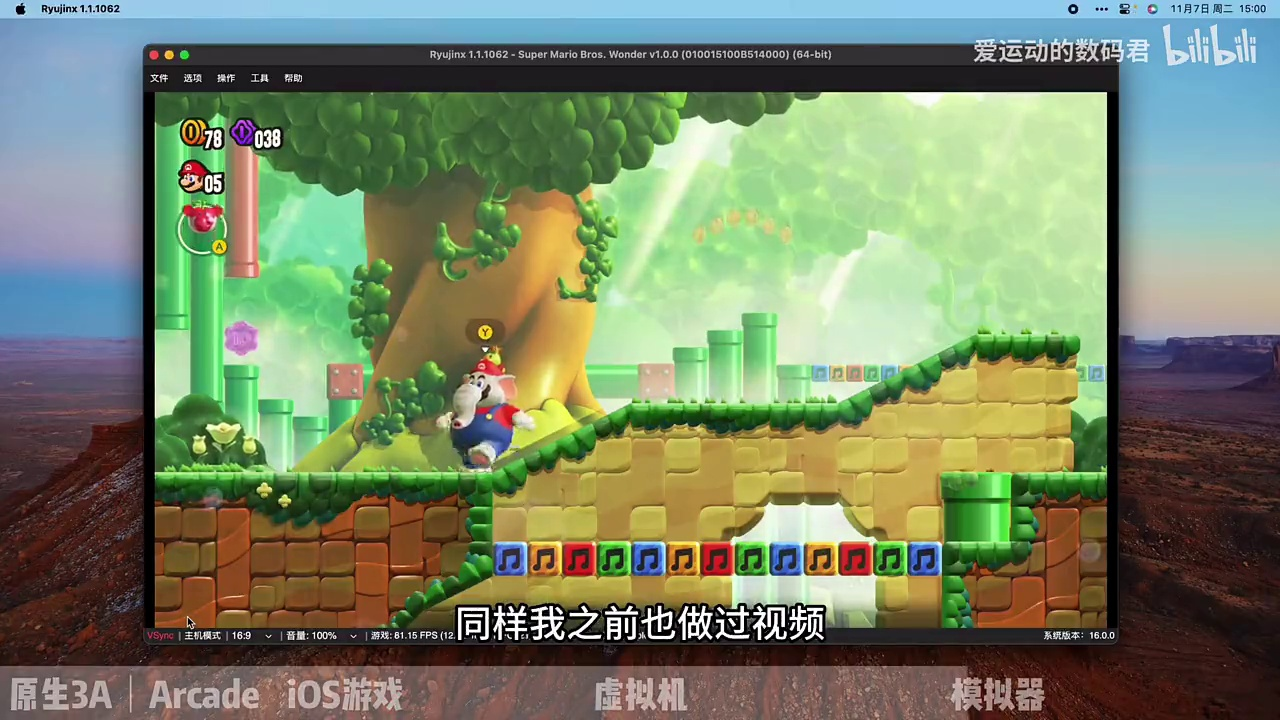Open macOS Control Center icon
This screenshot has width=1280, height=720.
1127,9
